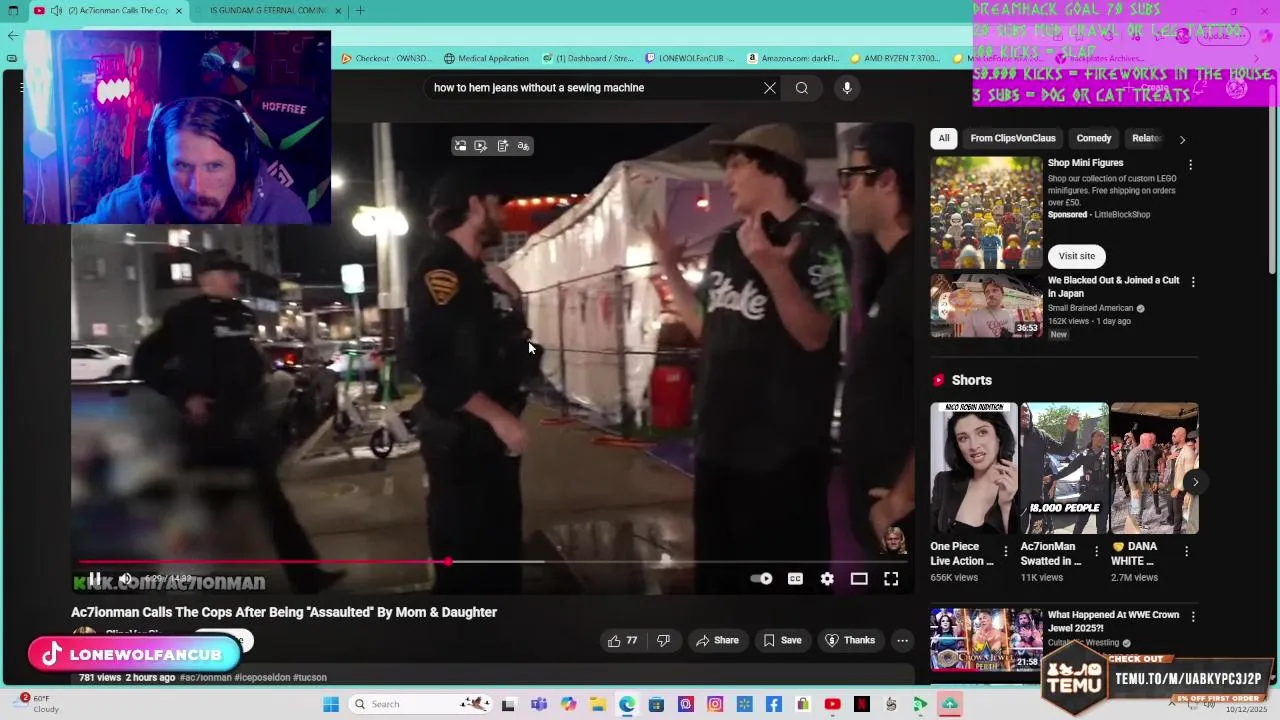Save the video to a playlist
The image size is (1280, 720).
point(782,641)
